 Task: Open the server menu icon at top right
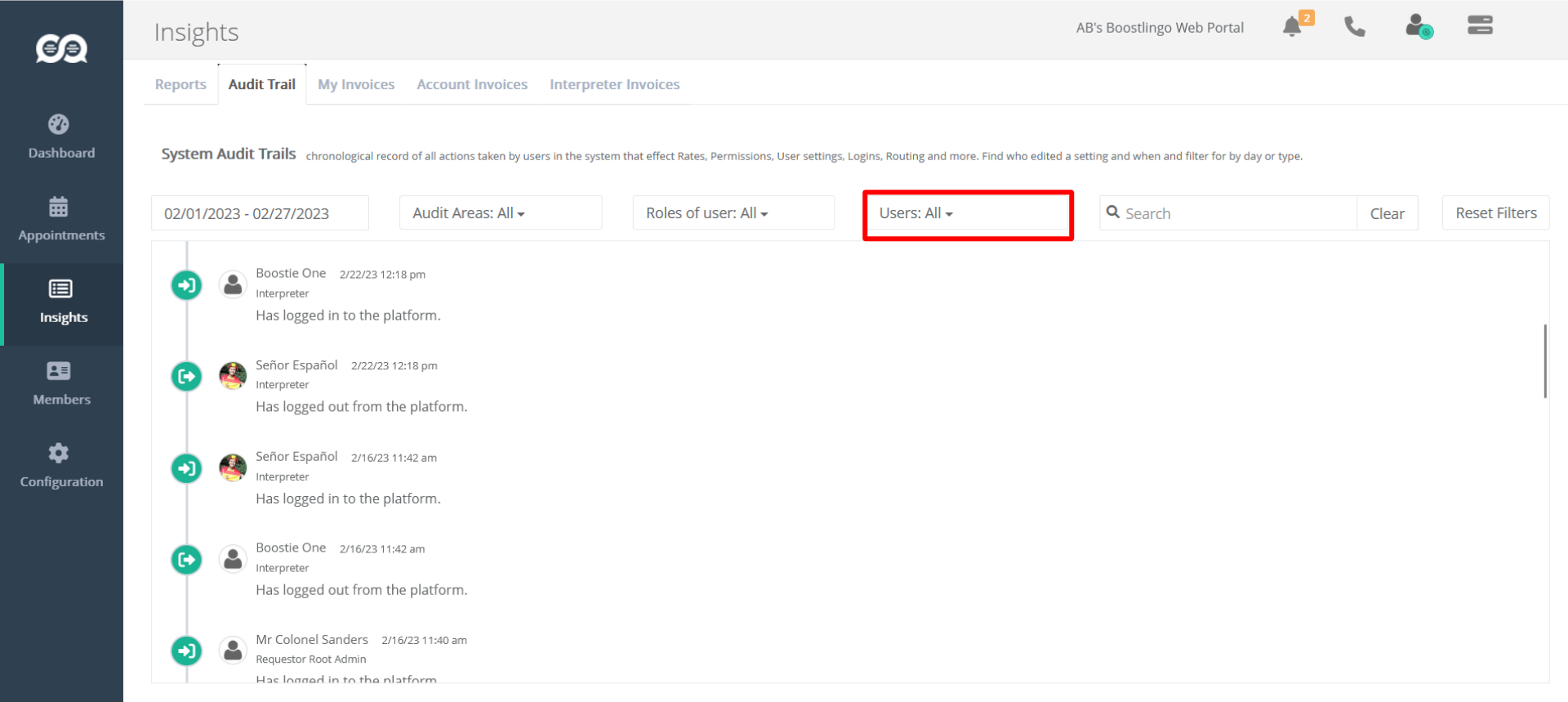1480,25
